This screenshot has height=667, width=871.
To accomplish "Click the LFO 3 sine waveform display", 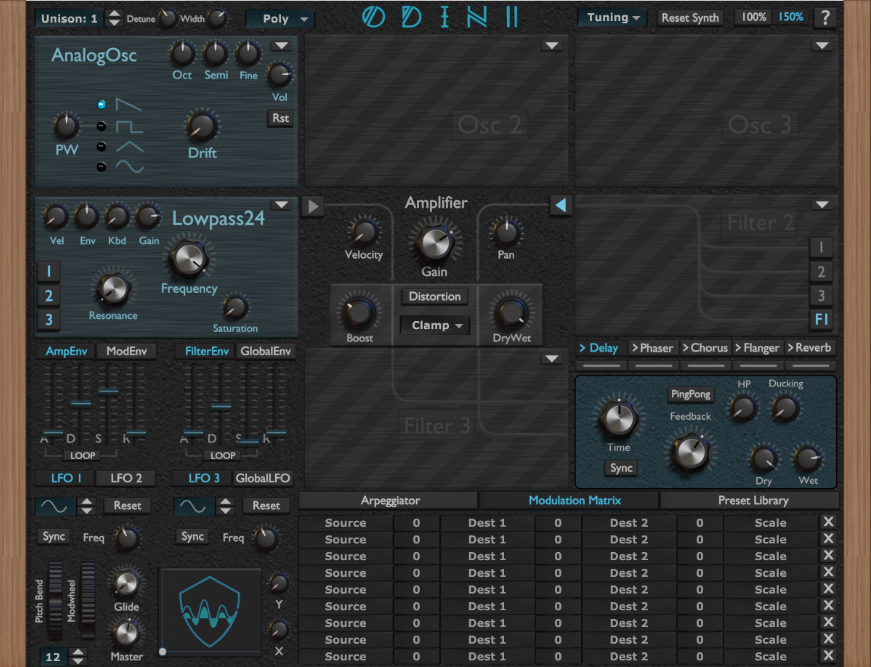I will [194, 506].
